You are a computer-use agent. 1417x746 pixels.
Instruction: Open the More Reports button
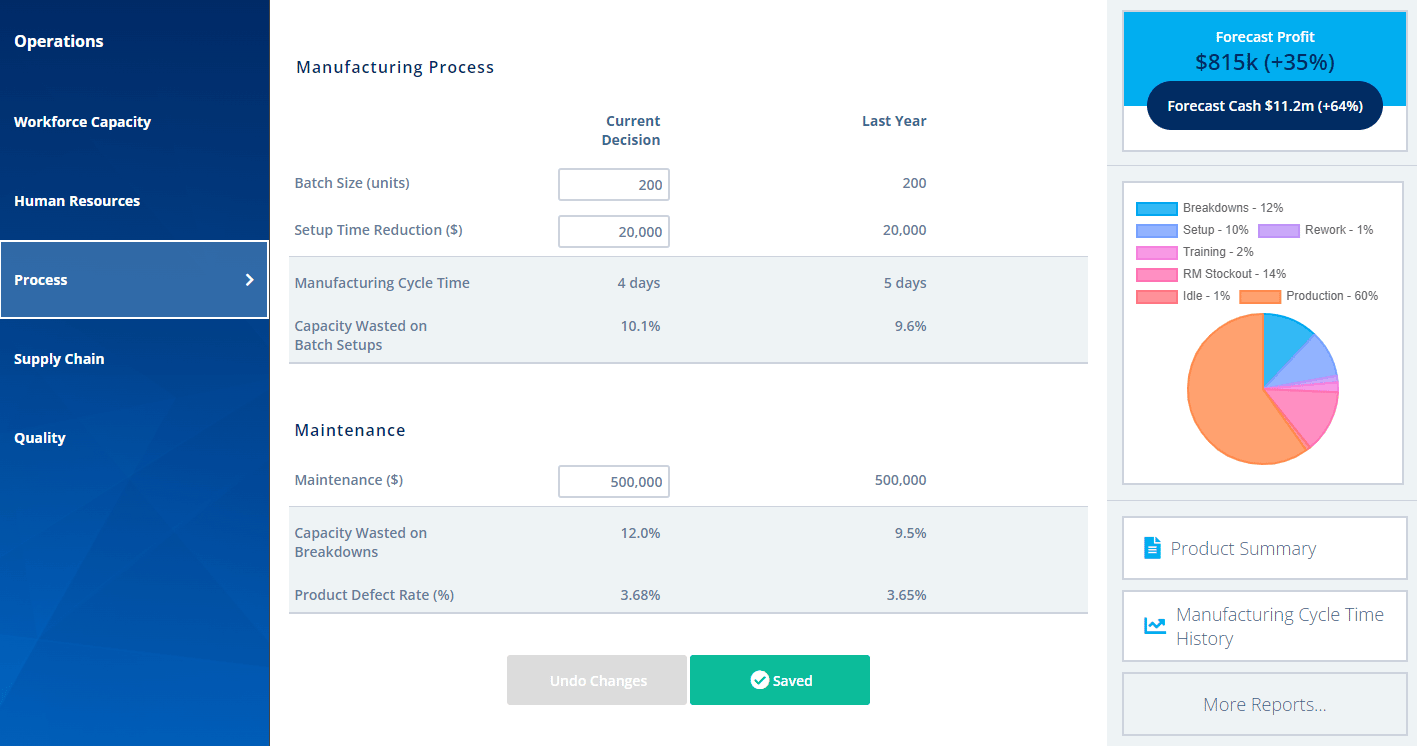(1264, 705)
